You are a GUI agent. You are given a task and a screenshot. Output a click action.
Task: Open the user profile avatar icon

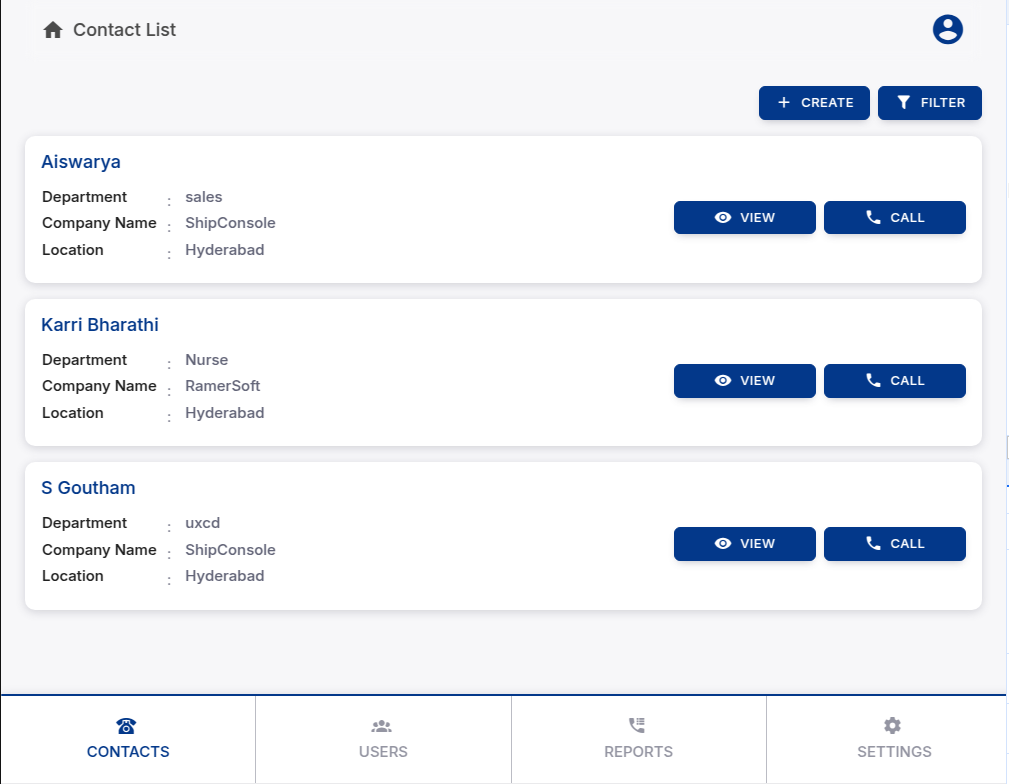pyautogui.click(x=947, y=30)
